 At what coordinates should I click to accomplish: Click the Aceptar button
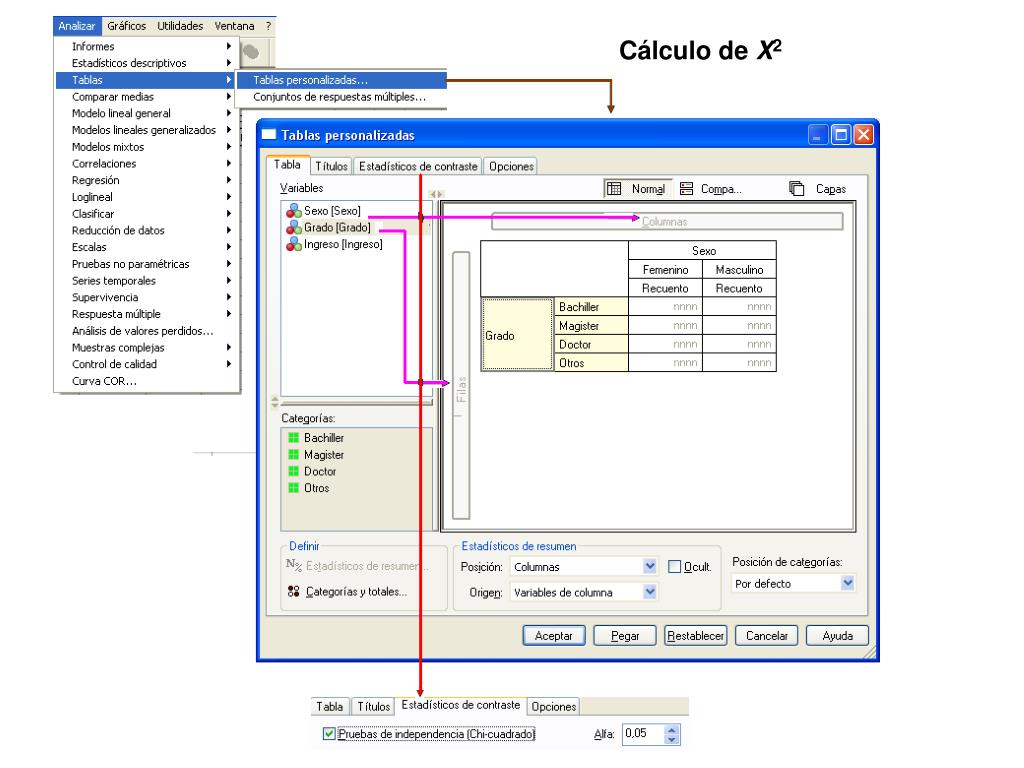coord(554,635)
